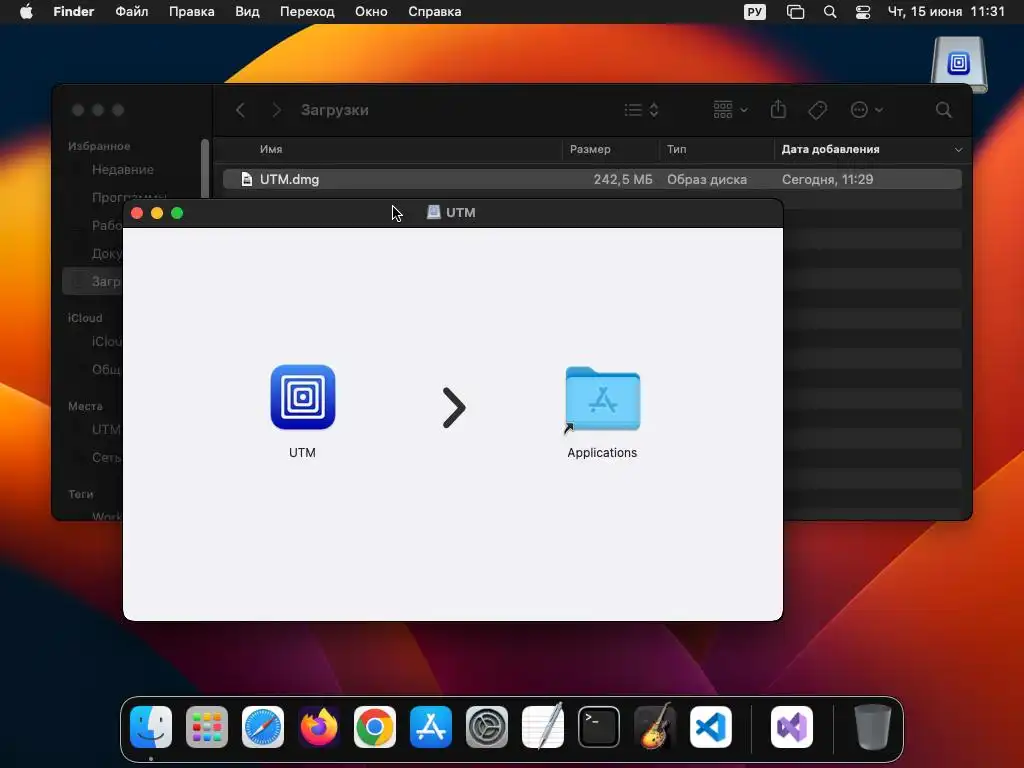Open the Правка menu
Viewport: 1024px width, 768px height.
coord(191,12)
